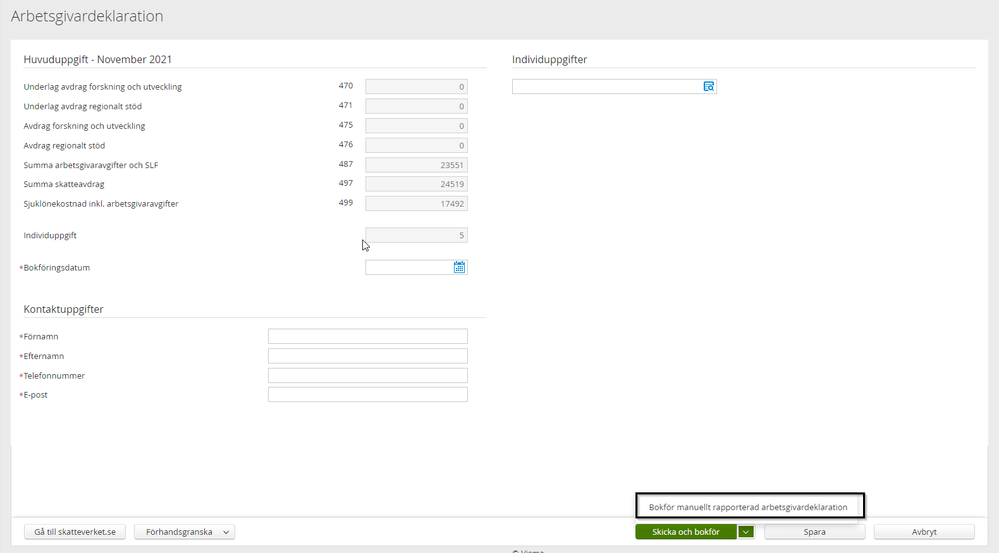Click the Individuppgifter search field
999x553 pixels.
pyautogui.click(x=606, y=87)
